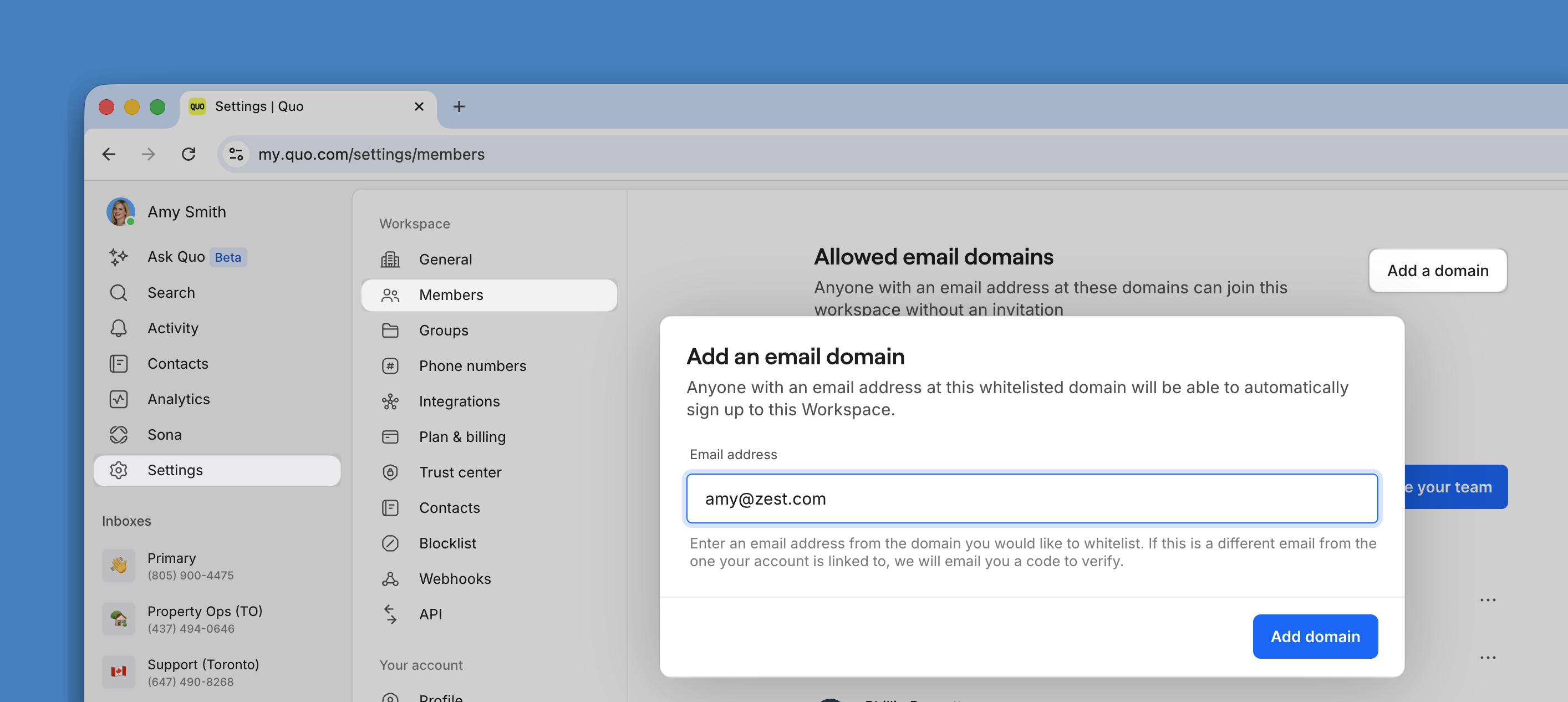Open the Phone numbers settings page
Viewport: 1568px width, 702px height.
489,366
